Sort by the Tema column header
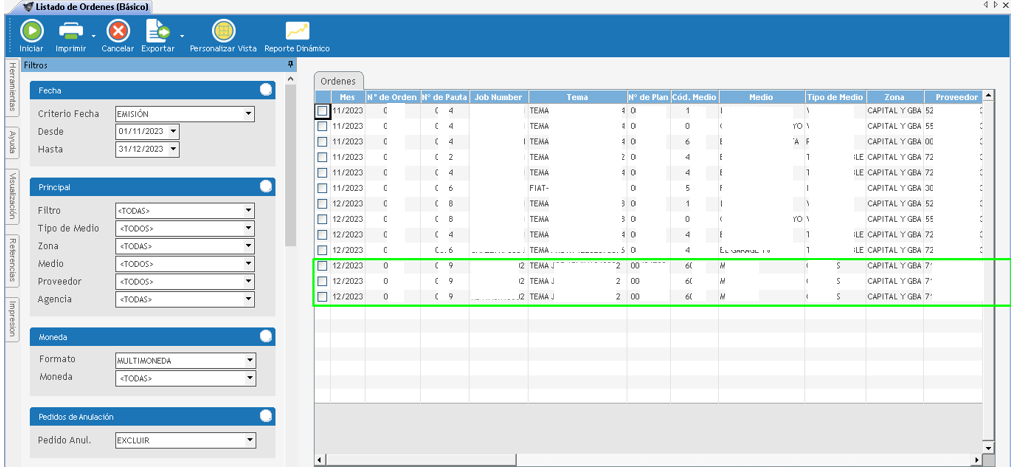1015x468 pixels. 577,97
